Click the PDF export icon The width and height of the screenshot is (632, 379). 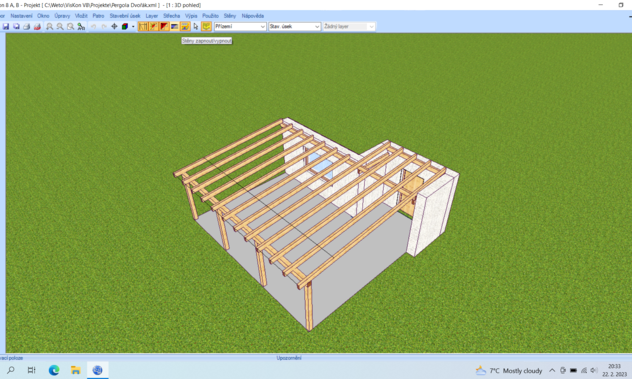(x=37, y=27)
